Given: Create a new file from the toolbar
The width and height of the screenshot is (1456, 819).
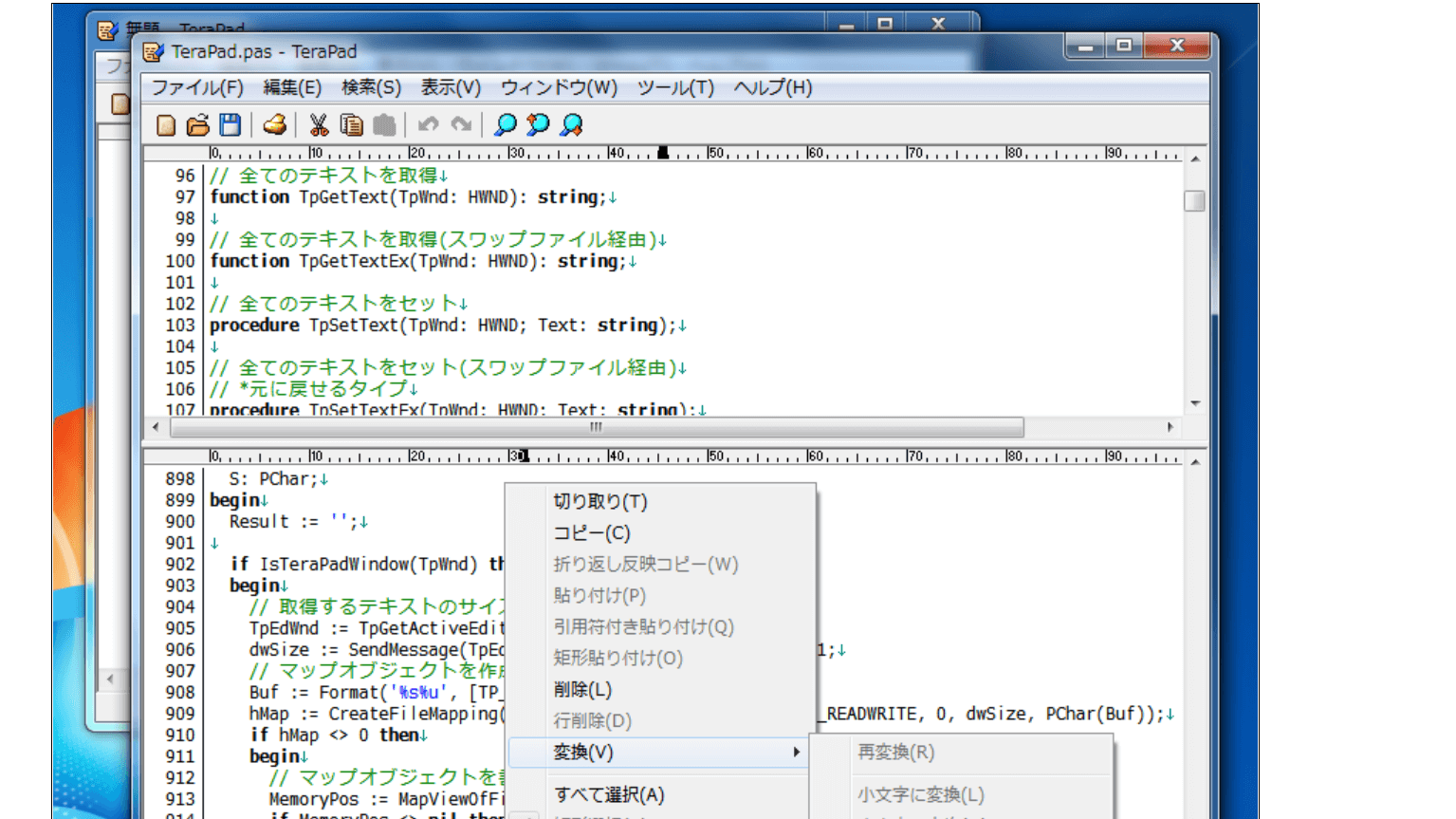Looking at the screenshot, I should pos(166,125).
